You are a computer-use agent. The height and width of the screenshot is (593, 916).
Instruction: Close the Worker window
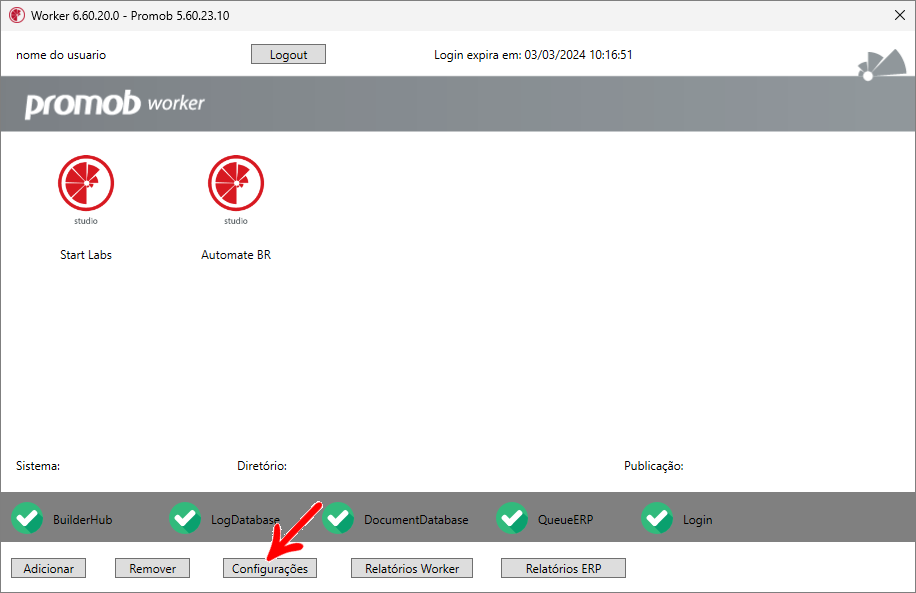pyautogui.click(x=900, y=15)
